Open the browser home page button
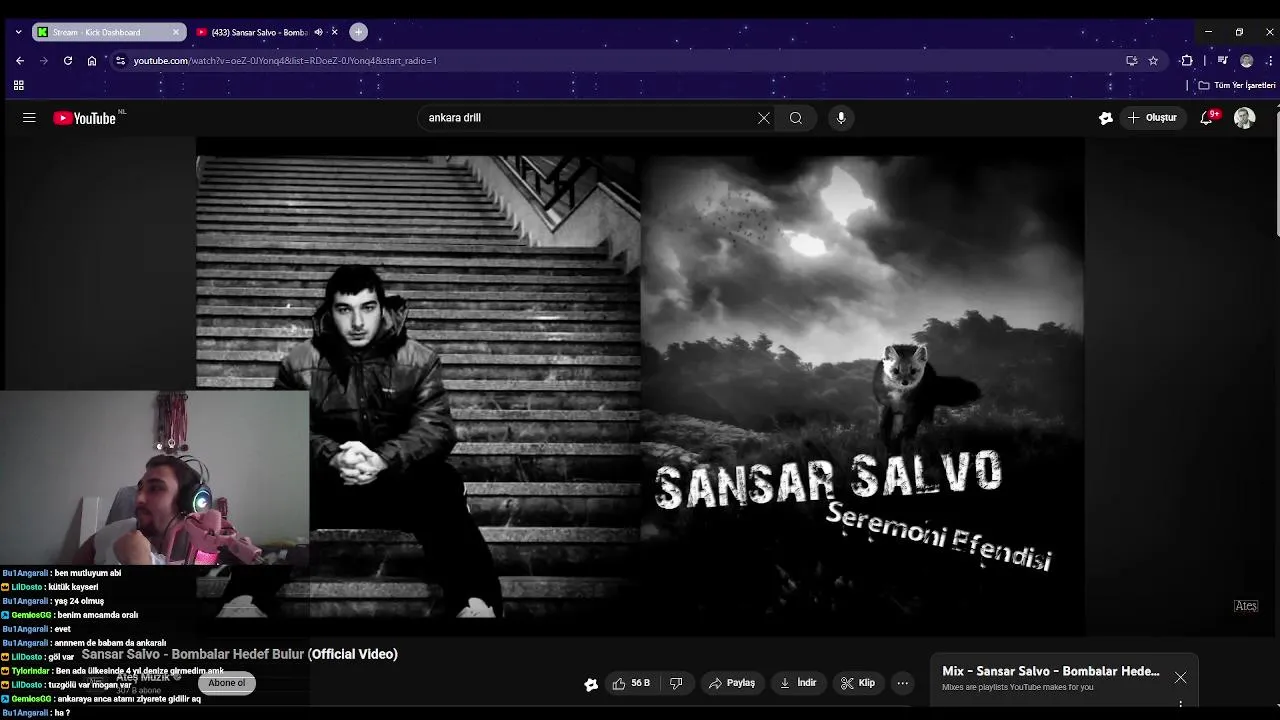The height and width of the screenshot is (720, 1280). coord(92,61)
